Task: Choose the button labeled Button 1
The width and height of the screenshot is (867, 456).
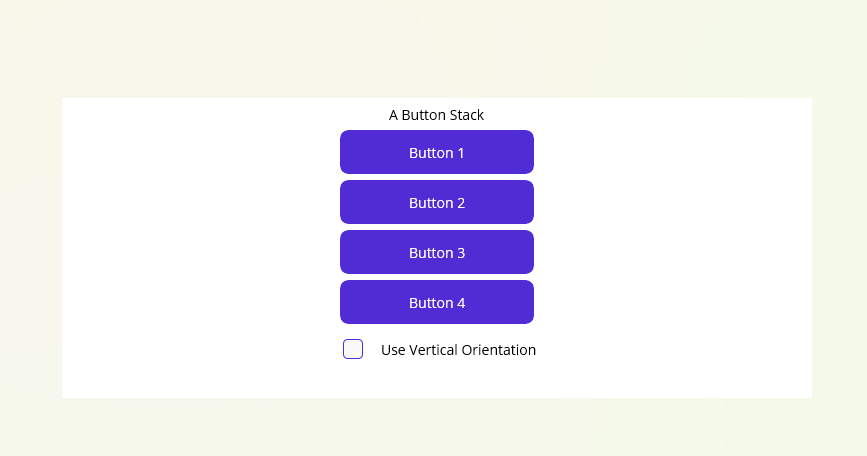Action: coord(437,152)
